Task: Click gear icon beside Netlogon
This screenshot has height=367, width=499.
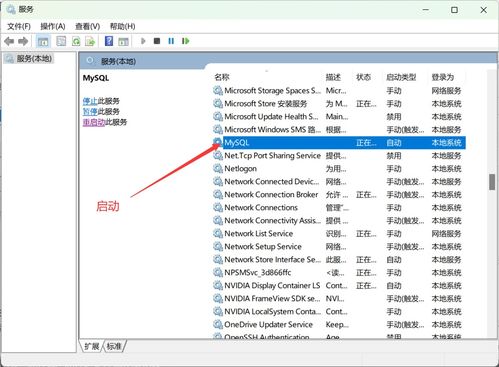Action: click(218, 169)
